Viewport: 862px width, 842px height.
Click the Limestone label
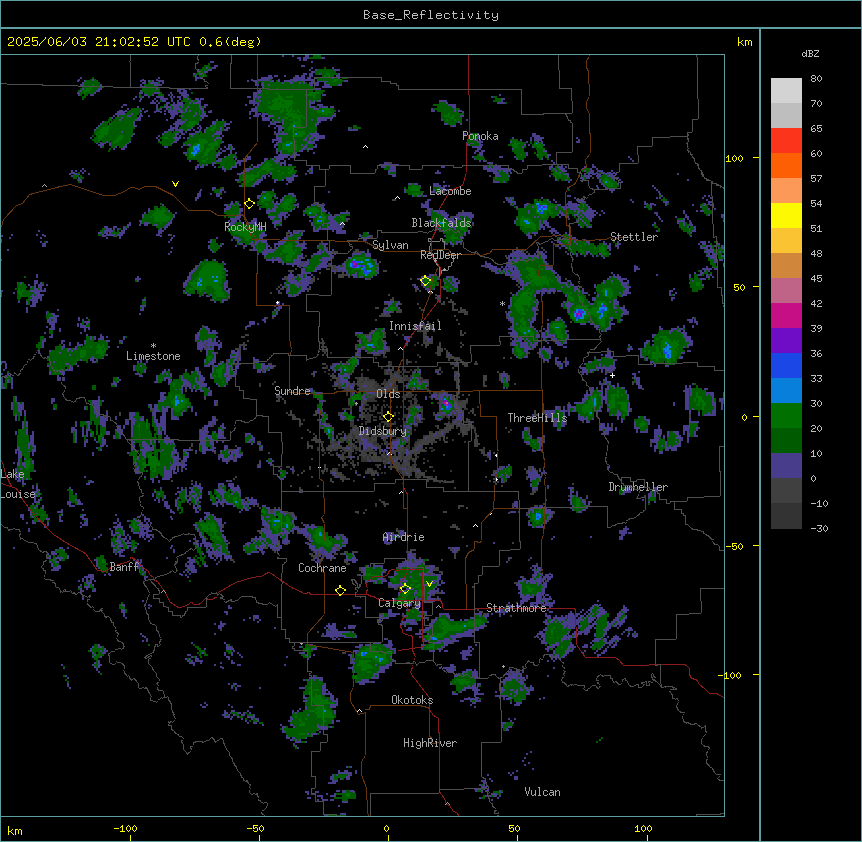[153, 356]
